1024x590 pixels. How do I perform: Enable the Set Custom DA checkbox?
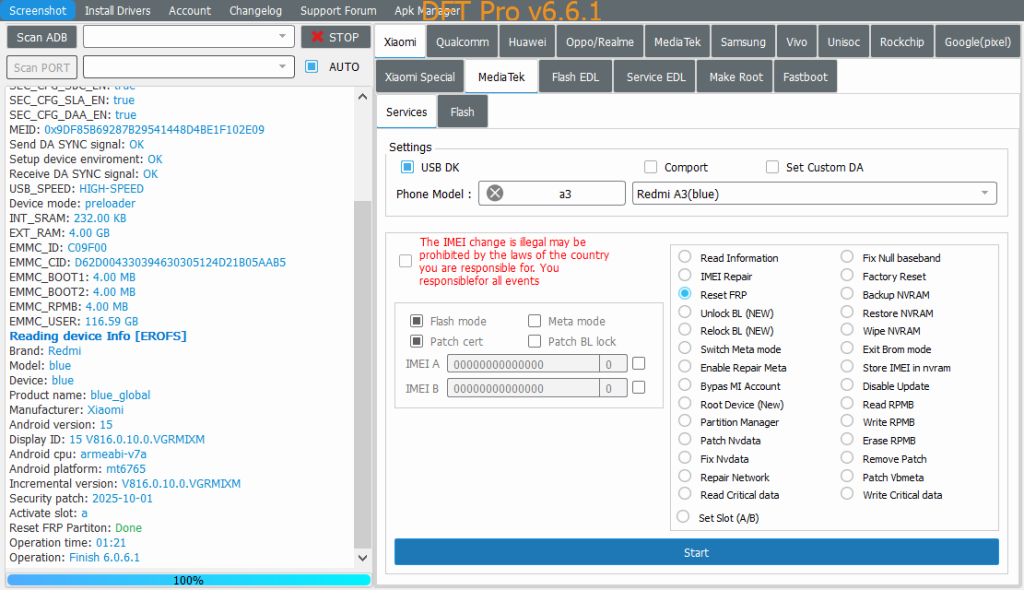(x=772, y=167)
